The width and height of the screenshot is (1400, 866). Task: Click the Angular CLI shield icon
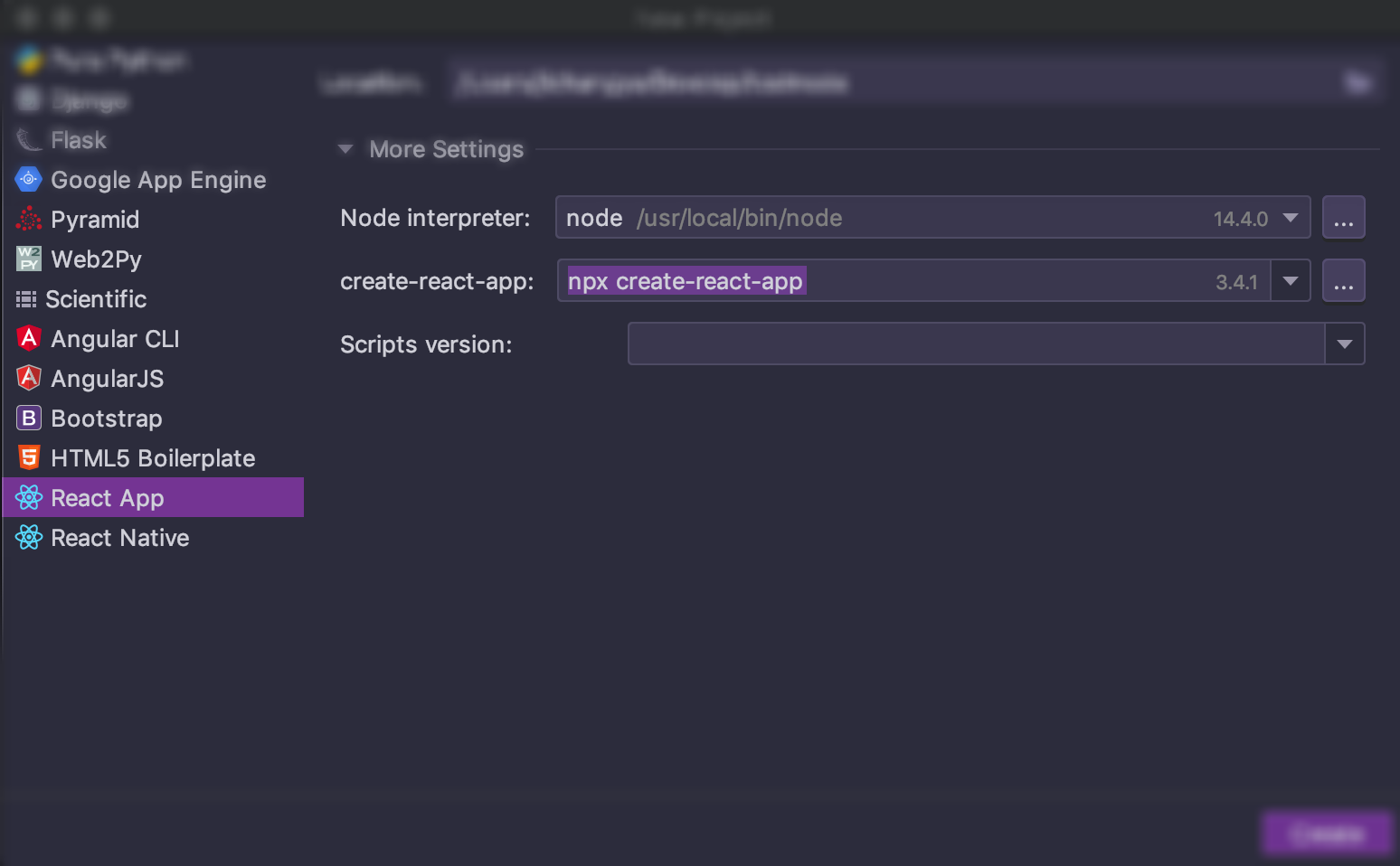[29, 339]
